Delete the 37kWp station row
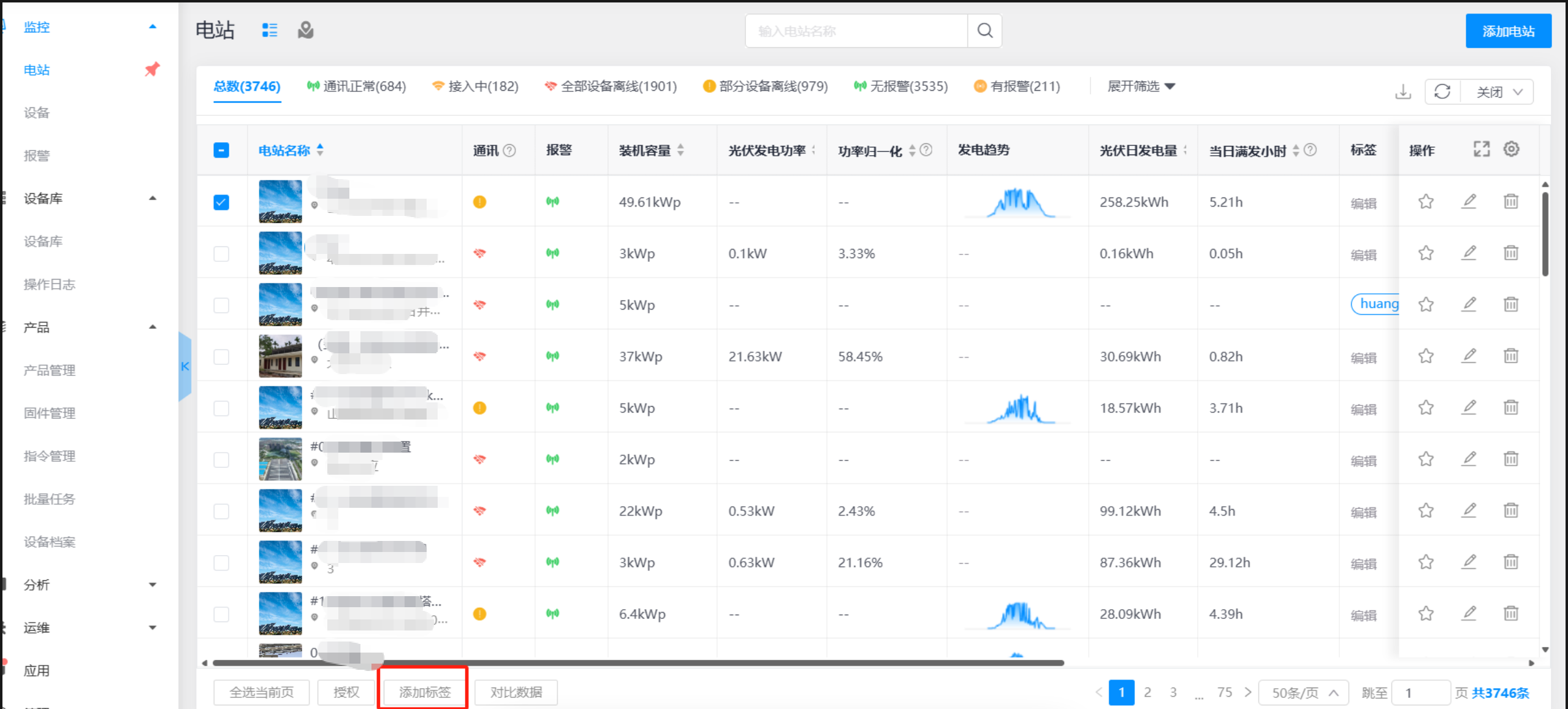Image resolution: width=1568 pixels, height=709 pixels. click(x=1510, y=356)
